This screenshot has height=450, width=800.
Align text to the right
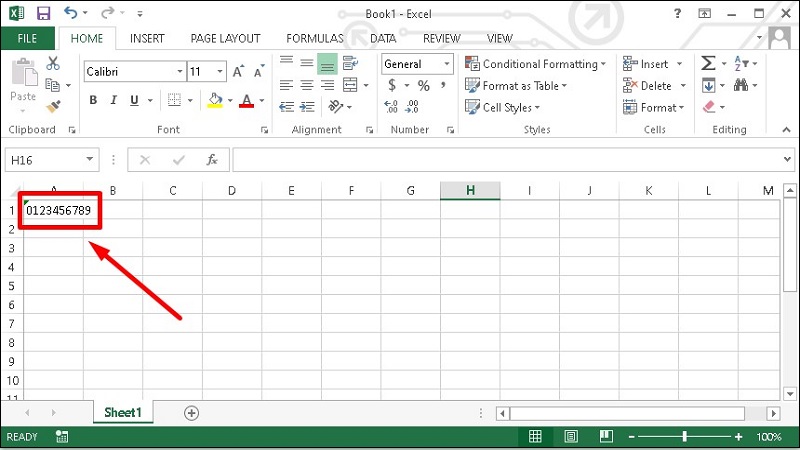click(327, 85)
